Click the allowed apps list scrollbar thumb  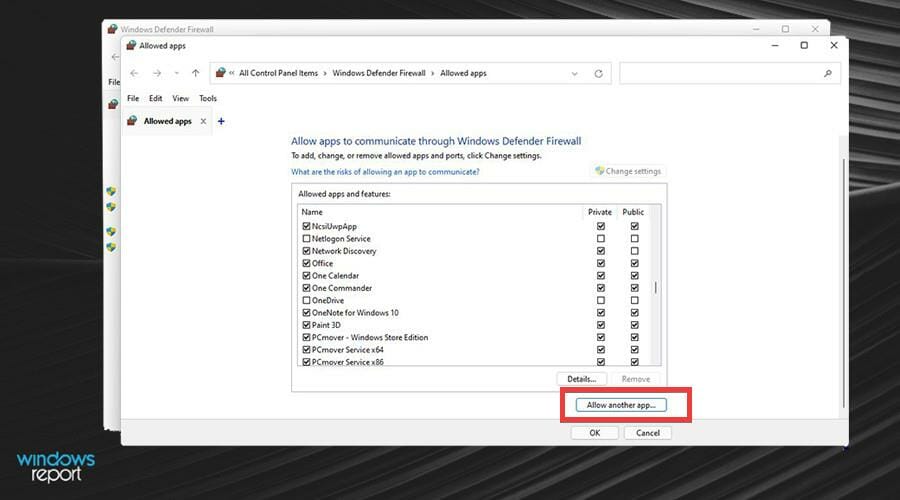coord(655,287)
